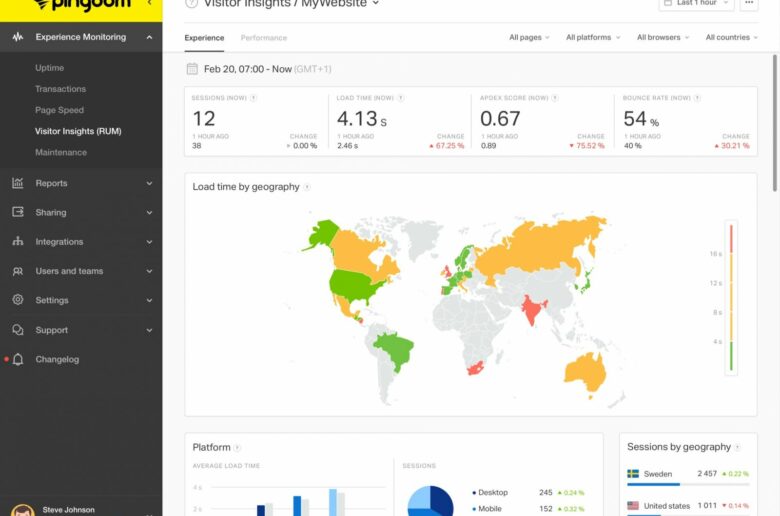Click the Feb 20, 07:00 - Now date range
This screenshot has width=780, height=516.
click(x=248, y=69)
